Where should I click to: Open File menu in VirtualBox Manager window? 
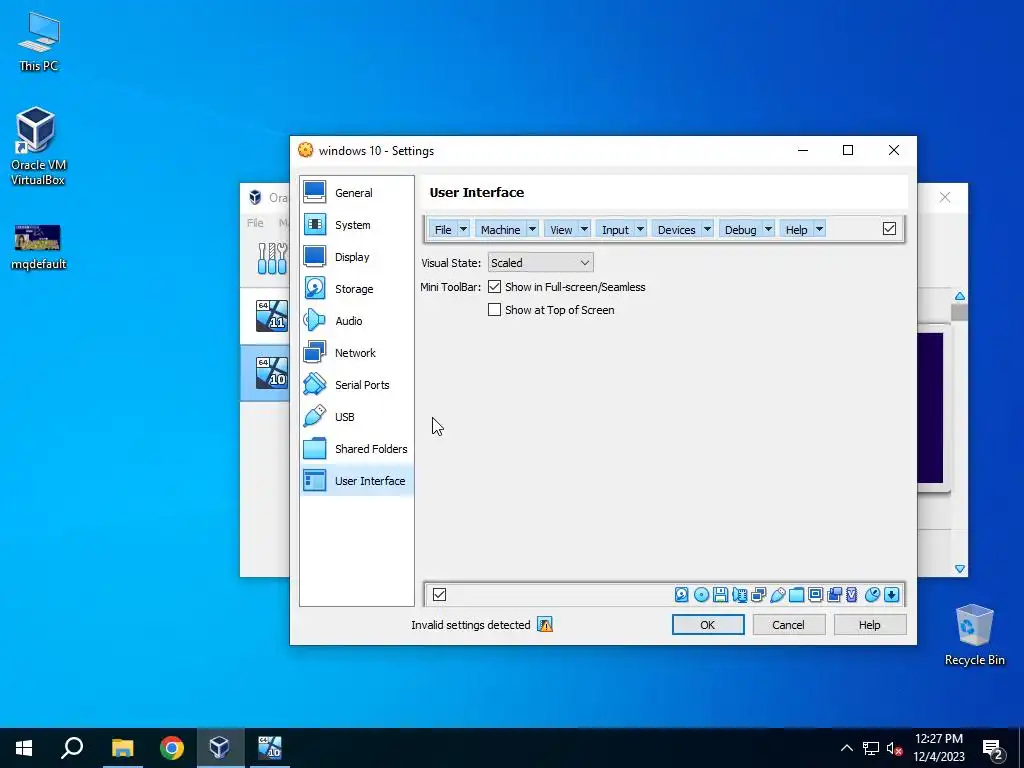(x=255, y=223)
